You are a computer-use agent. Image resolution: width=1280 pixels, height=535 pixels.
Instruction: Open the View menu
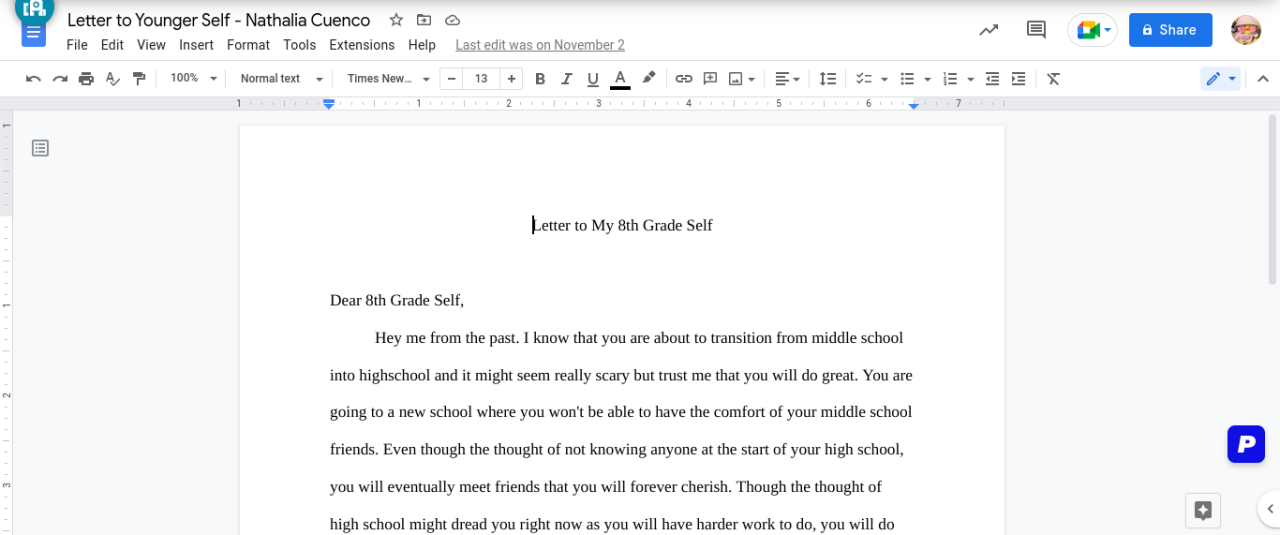[x=151, y=45]
